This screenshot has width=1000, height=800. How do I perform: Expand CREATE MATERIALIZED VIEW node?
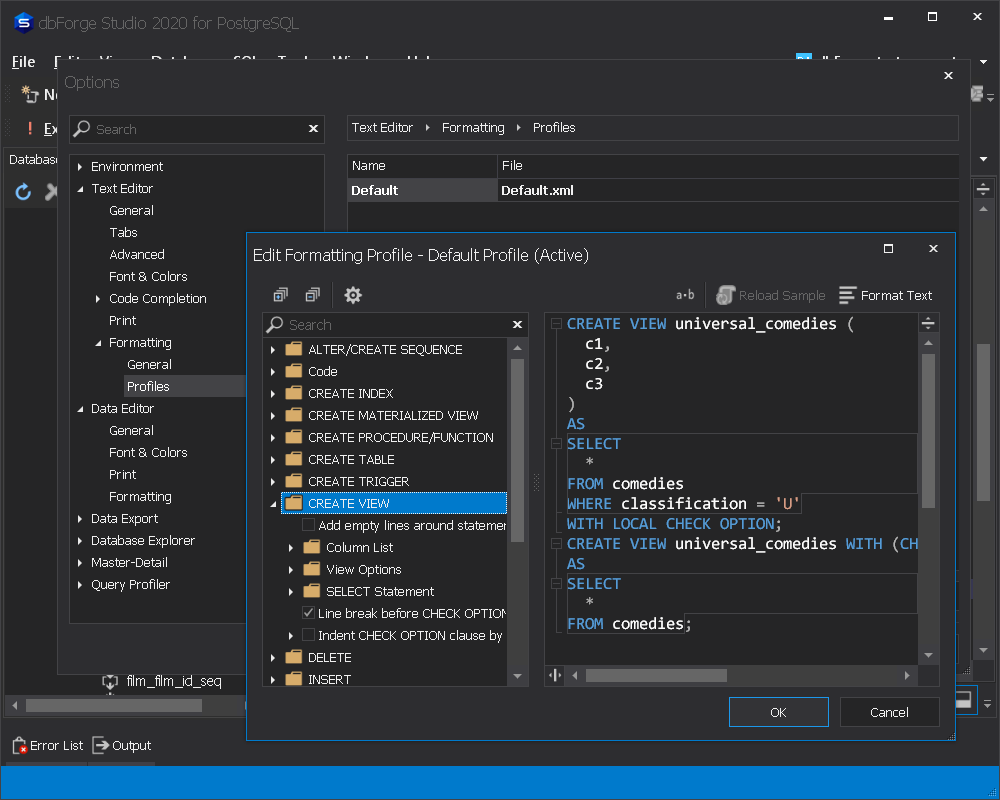pyautogui.click(x=273, y=415)
